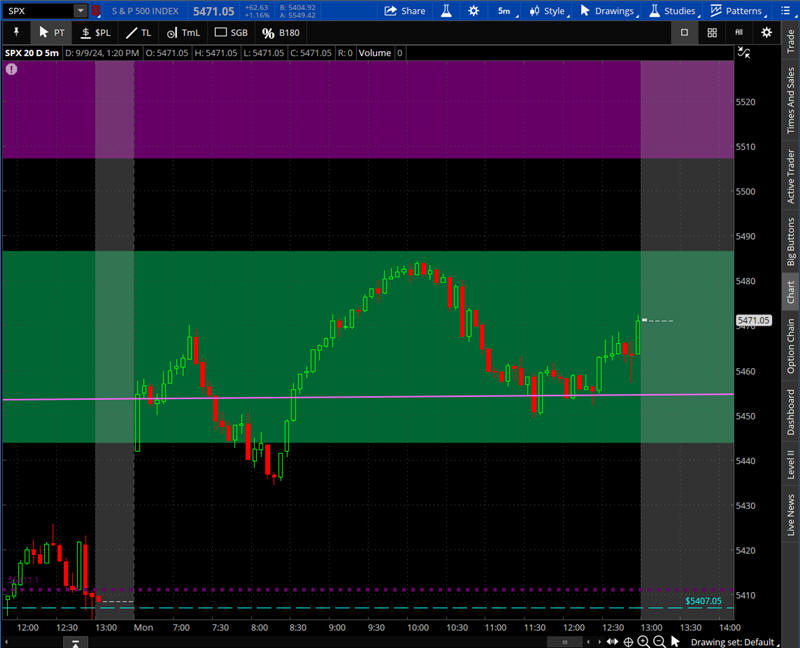Select the pin drawing tool

[16, 32]
